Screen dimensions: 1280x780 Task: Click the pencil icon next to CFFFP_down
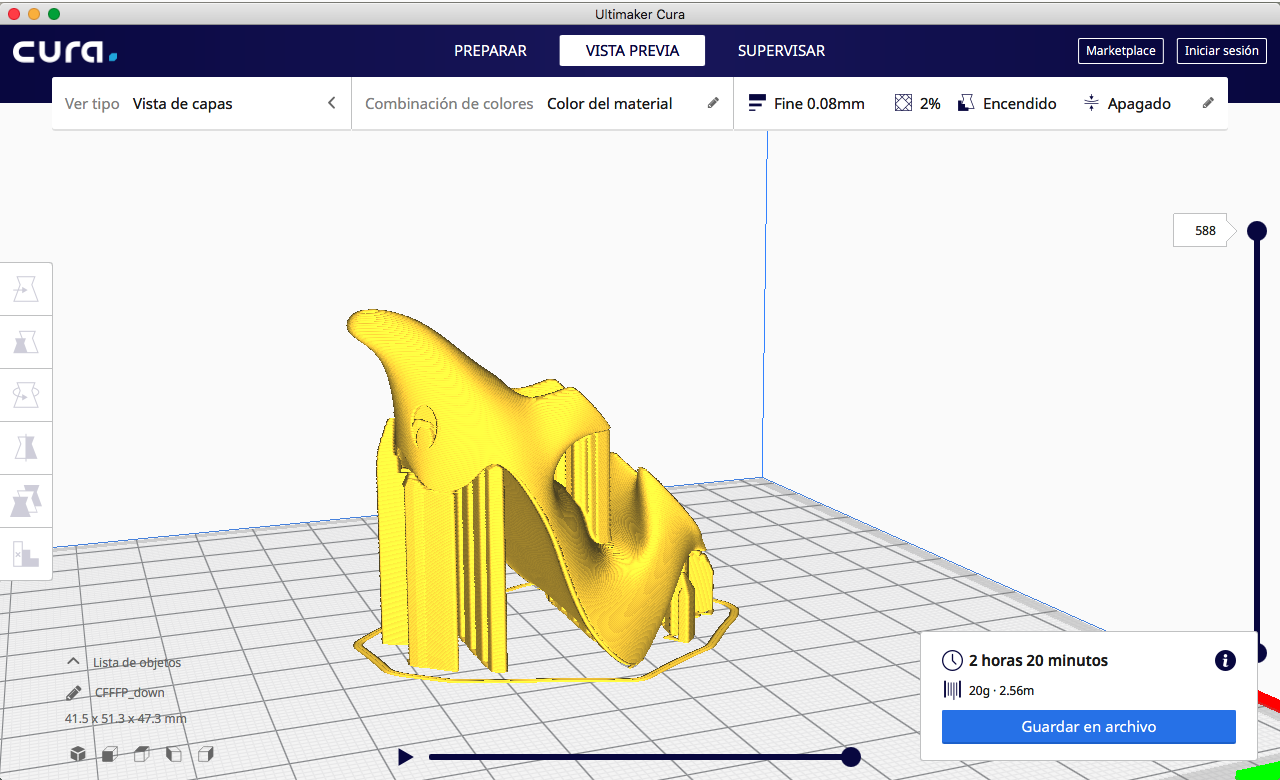pos(74,692)
